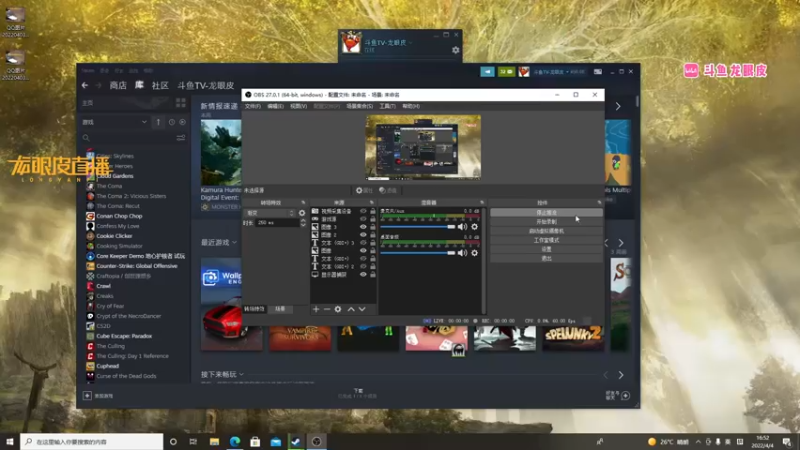Adjust 麦克风/Aux volume slider
Viewport: 800px width, 450px height.
417,227
